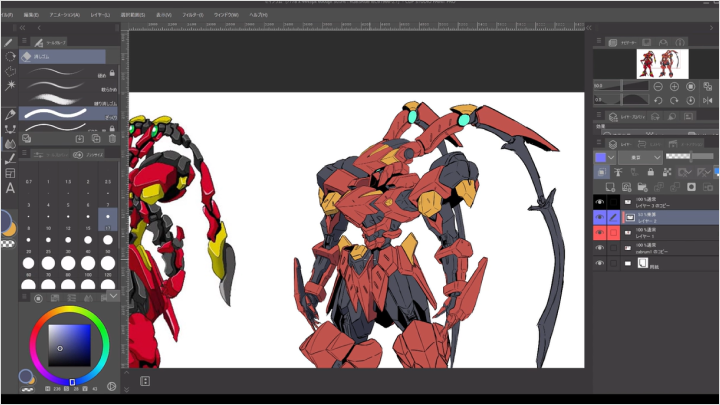Collapse right dock with double chevron
This screenshot has height=405, width=720.
tap(589, 28)
